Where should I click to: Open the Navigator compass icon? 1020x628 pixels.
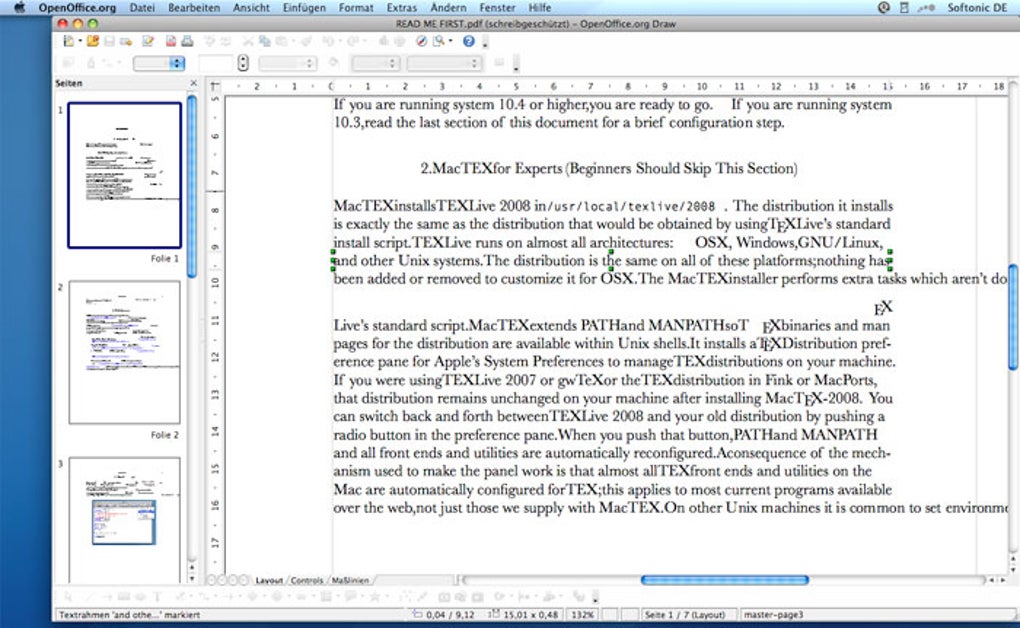click(x=422, y=41)
